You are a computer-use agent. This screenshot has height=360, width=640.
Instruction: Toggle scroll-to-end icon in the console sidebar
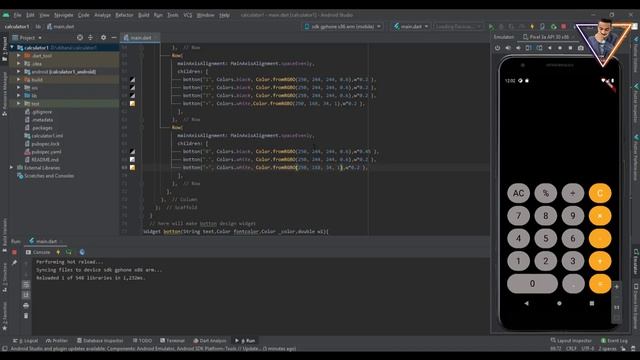26,295
